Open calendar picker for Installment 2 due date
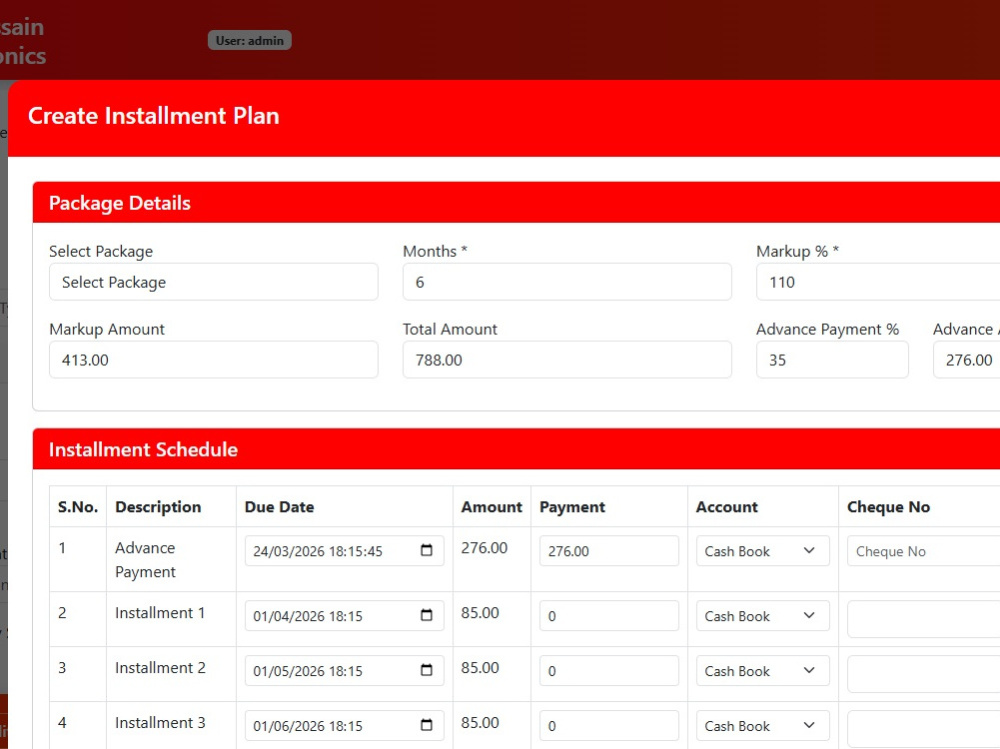This screenshot has height=749, width=1000. coord(427,670)
